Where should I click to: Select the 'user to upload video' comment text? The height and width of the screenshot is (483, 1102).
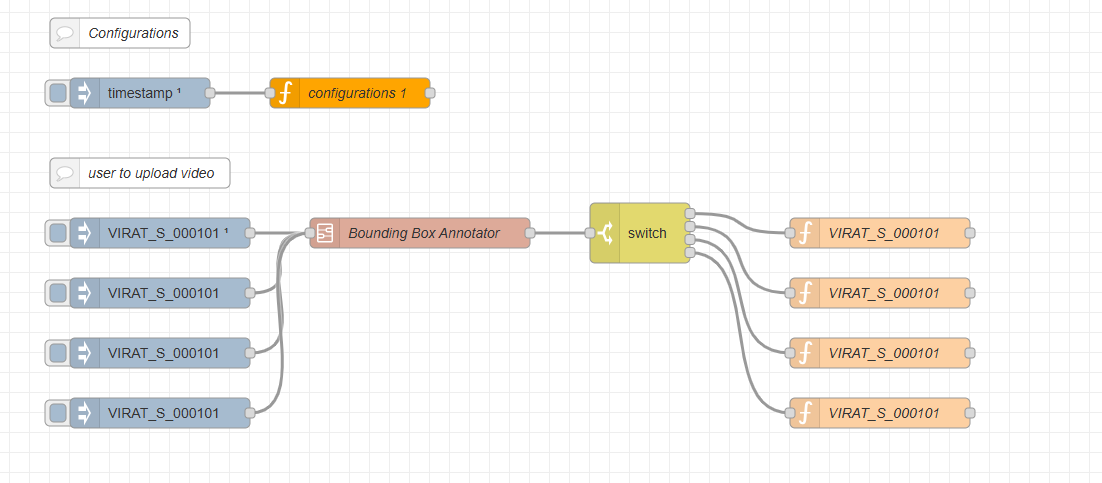151,173
